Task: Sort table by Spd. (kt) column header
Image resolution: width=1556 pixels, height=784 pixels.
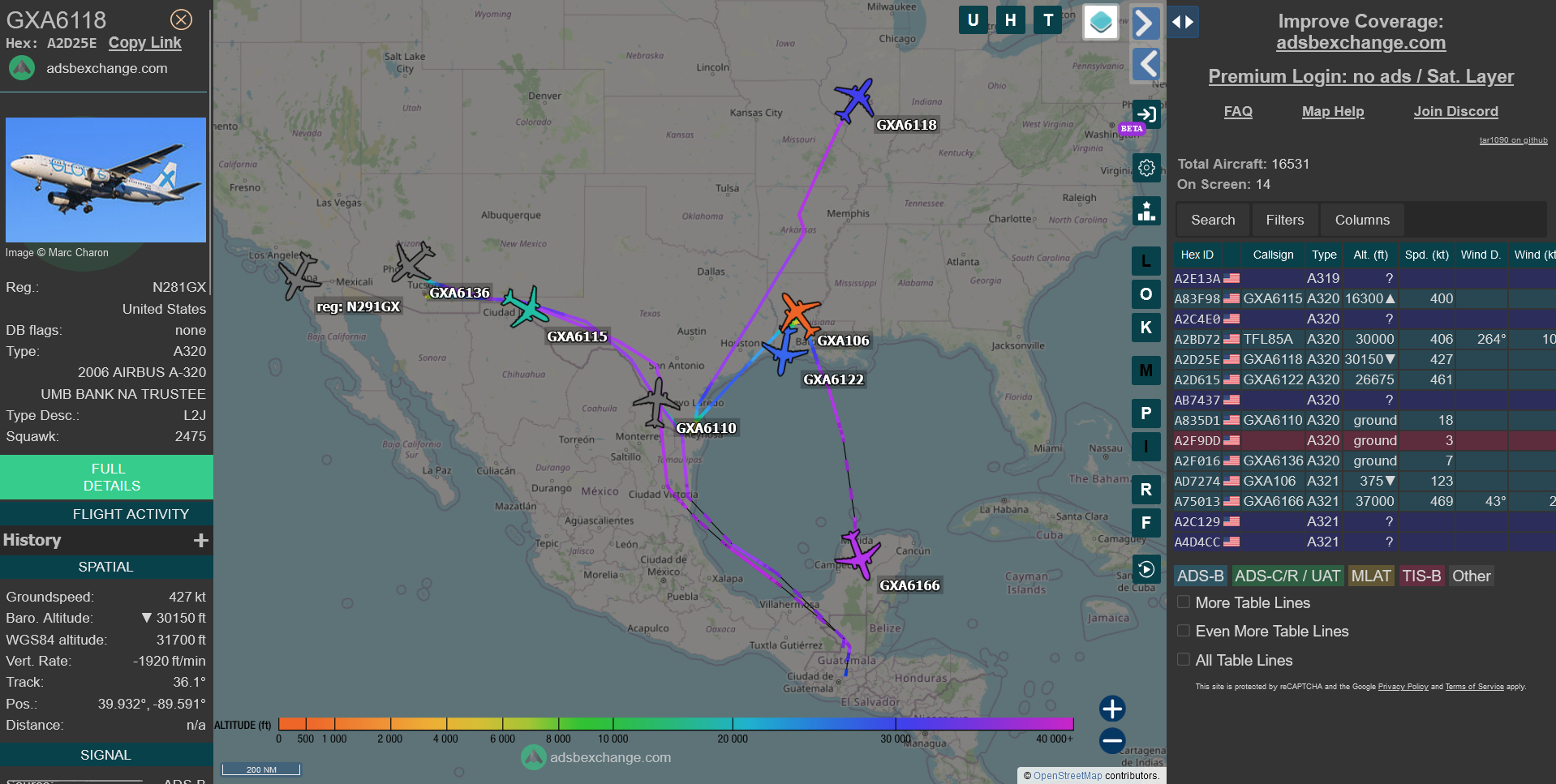Action: pos(1426,255)
